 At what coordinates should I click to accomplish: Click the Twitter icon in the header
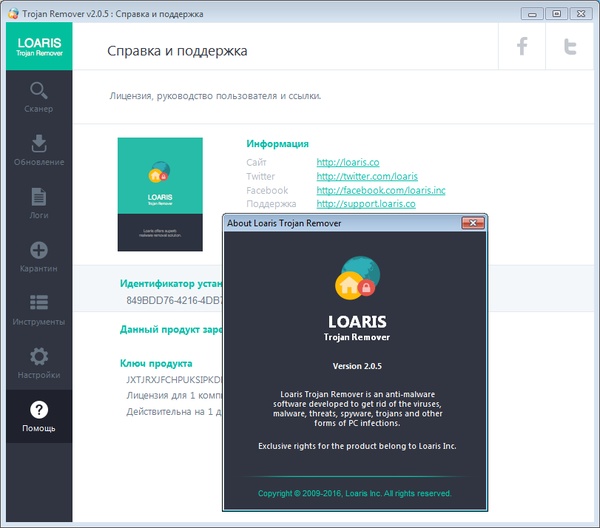click(x=570, y=46)
